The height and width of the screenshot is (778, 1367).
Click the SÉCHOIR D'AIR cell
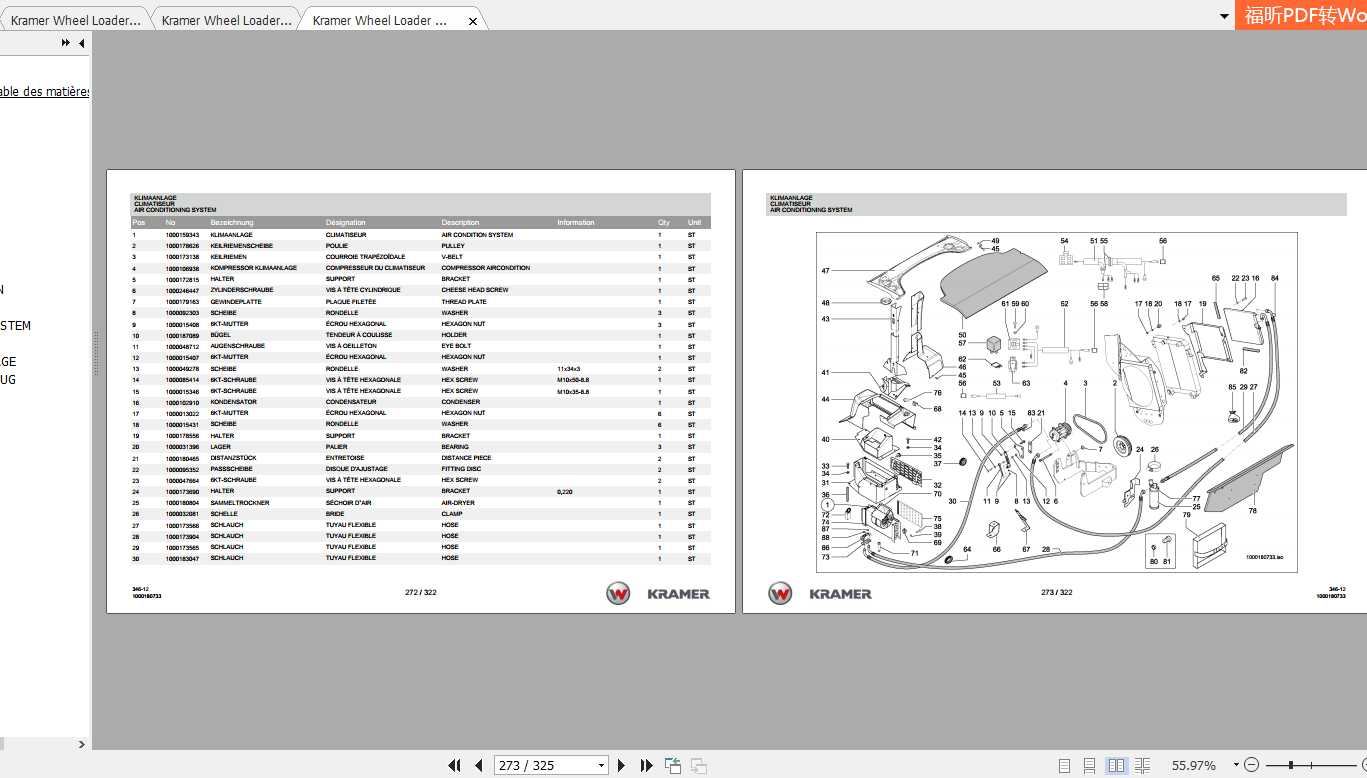[x=348, y=503]
